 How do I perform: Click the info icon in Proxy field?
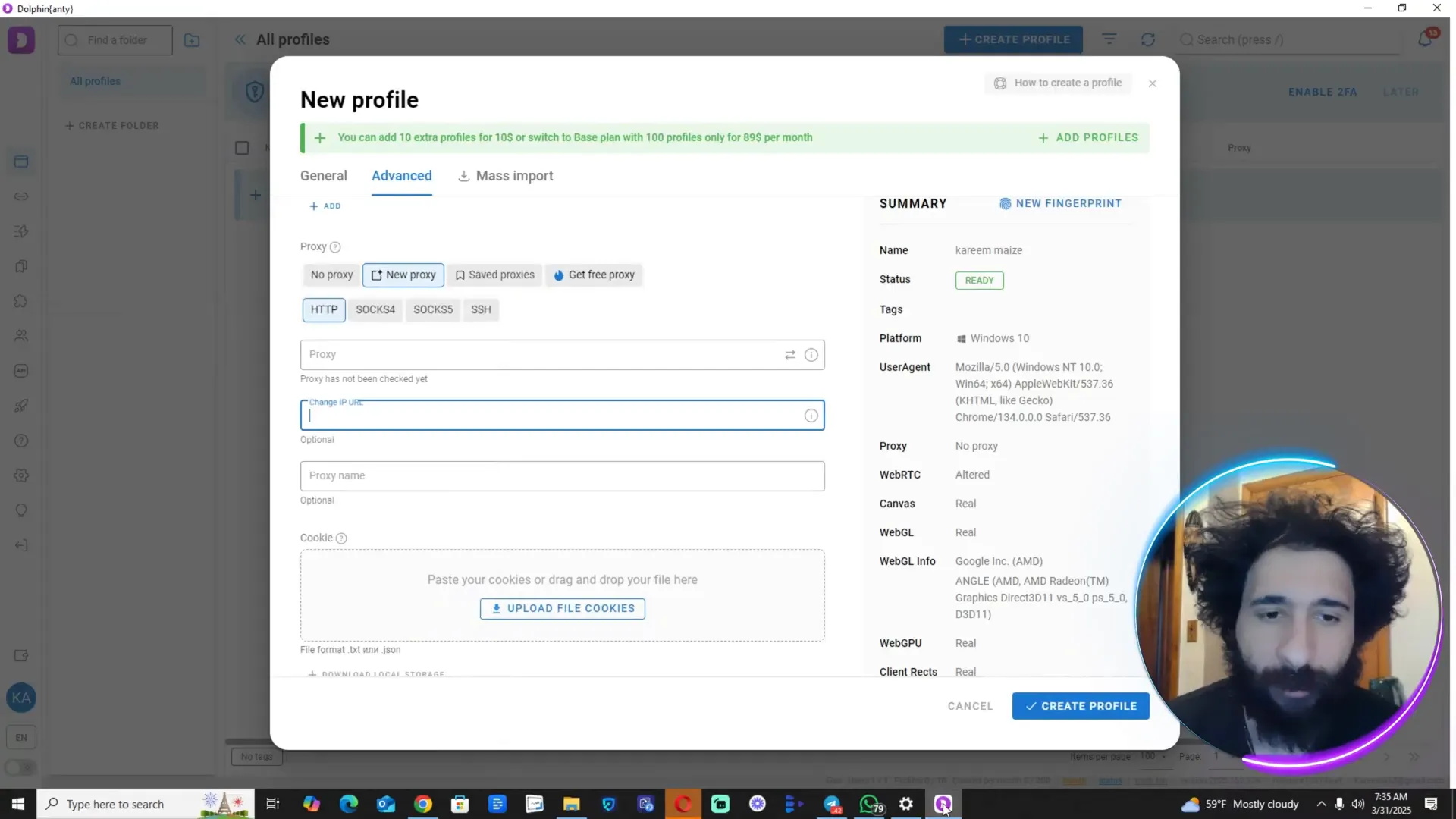tap(811, 355)
